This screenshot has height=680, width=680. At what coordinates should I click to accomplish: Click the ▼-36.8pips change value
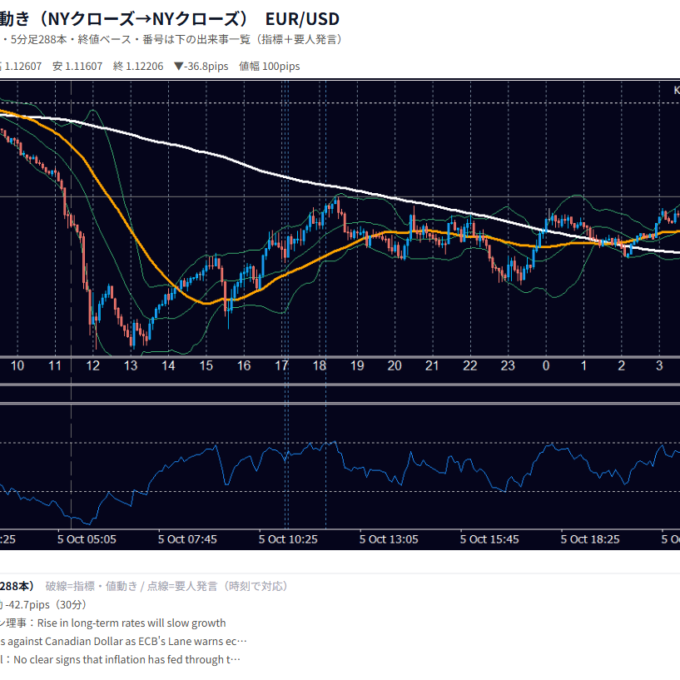[x=201, y=66]
